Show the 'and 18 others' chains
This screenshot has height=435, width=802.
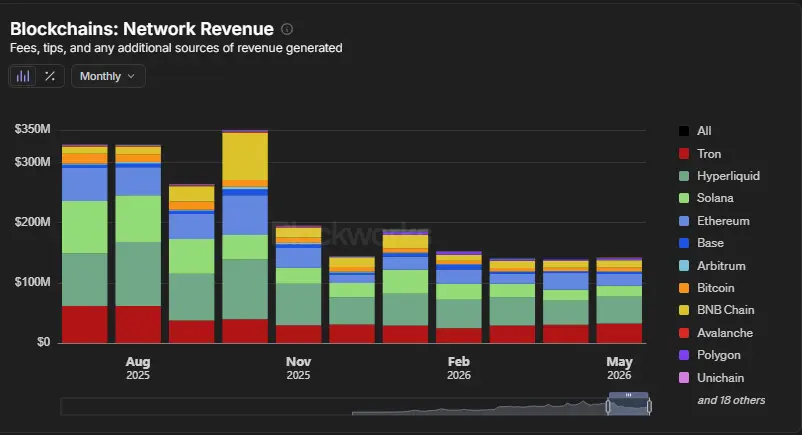[x=731, y=400]
